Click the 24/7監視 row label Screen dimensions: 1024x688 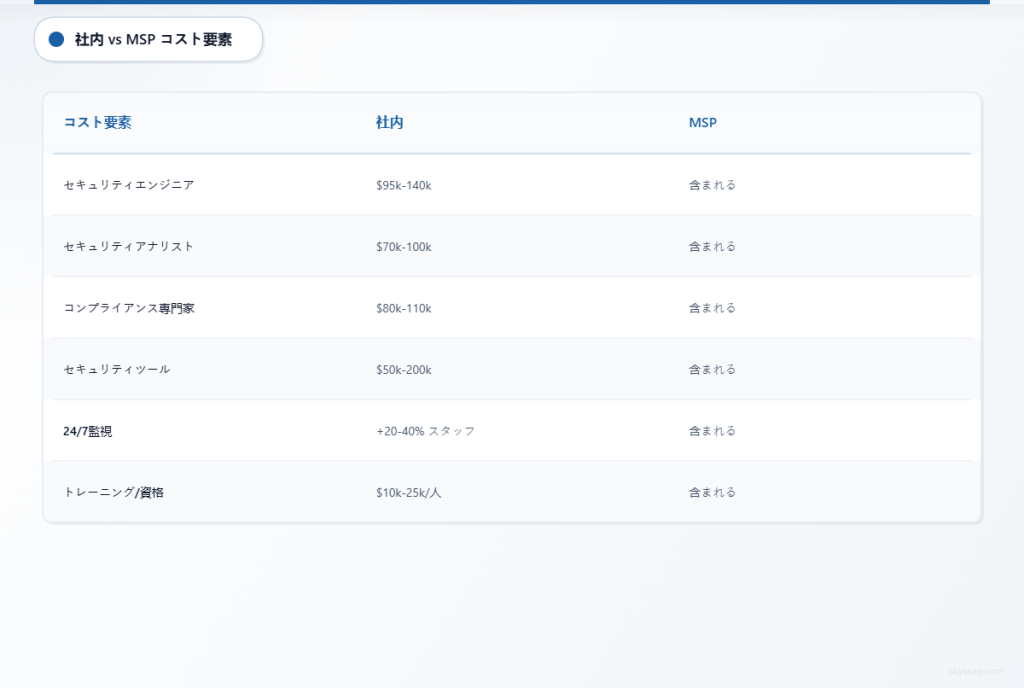coord(88,431)
